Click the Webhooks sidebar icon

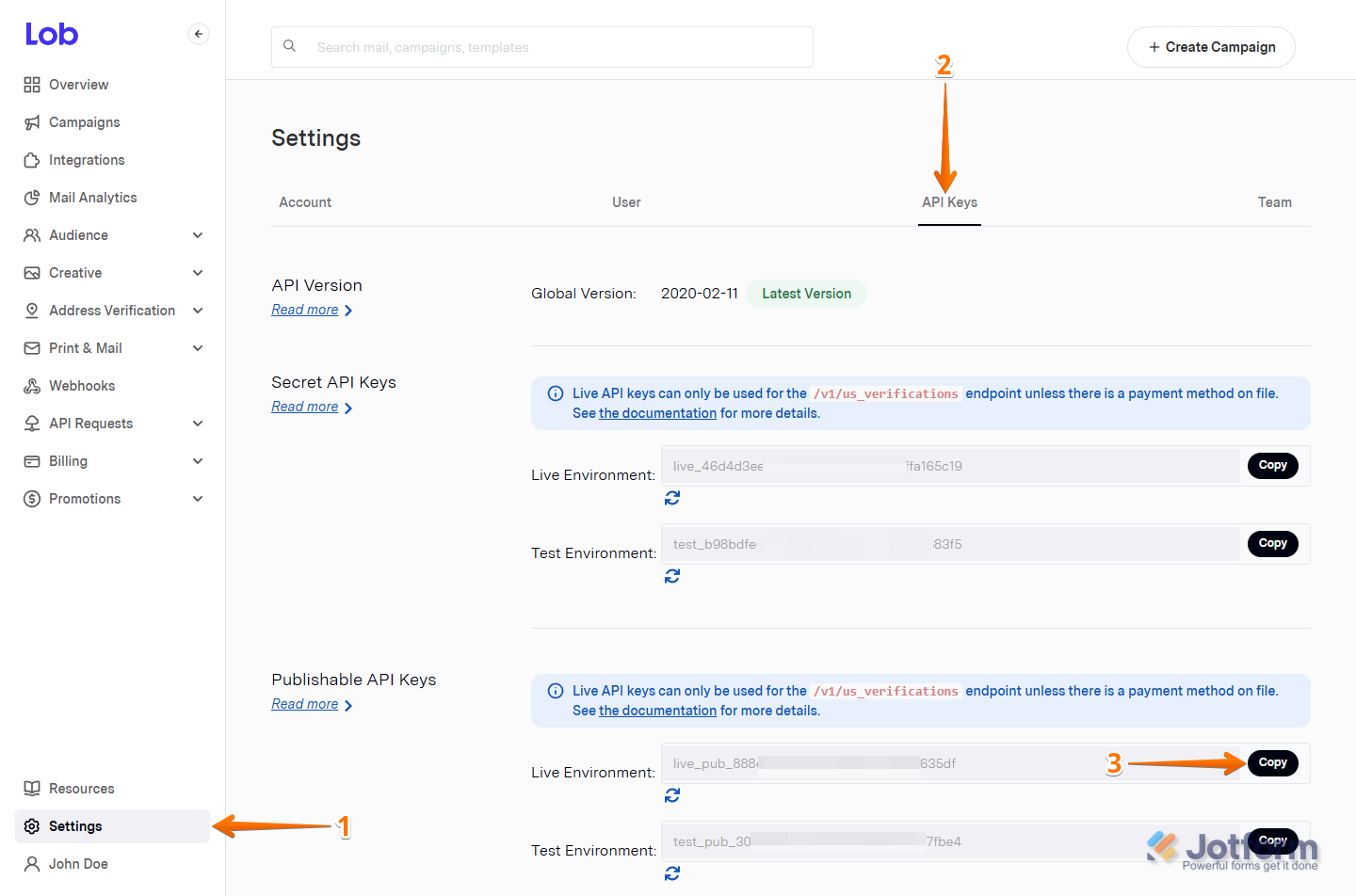[x=29, y=385]
